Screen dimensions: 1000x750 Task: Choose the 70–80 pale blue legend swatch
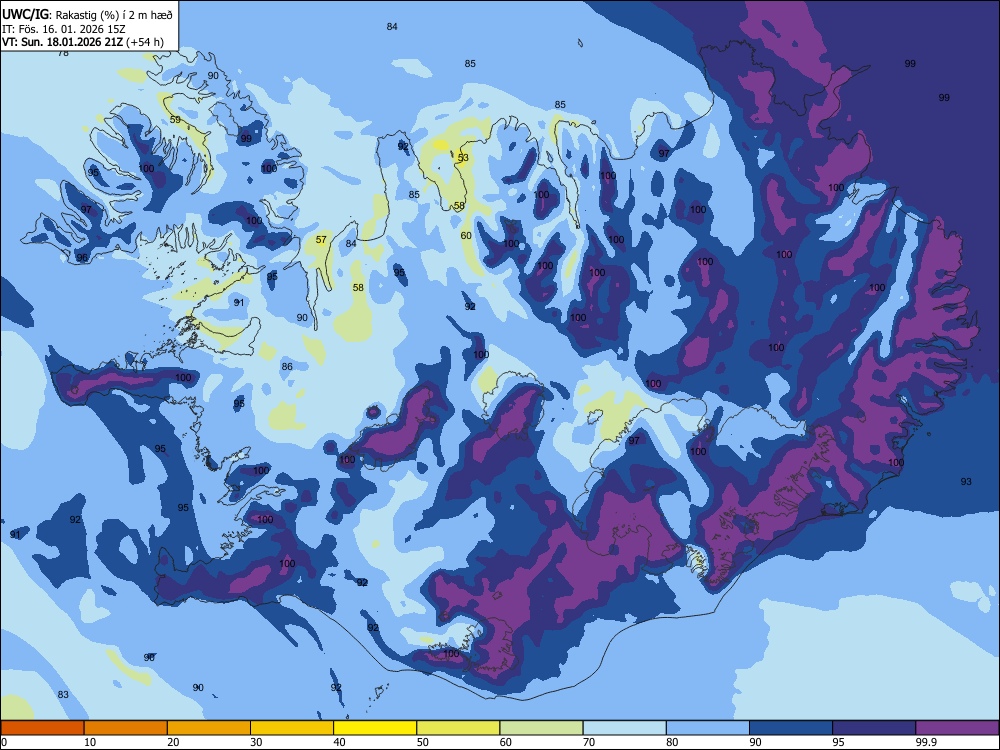coord(624,728)
